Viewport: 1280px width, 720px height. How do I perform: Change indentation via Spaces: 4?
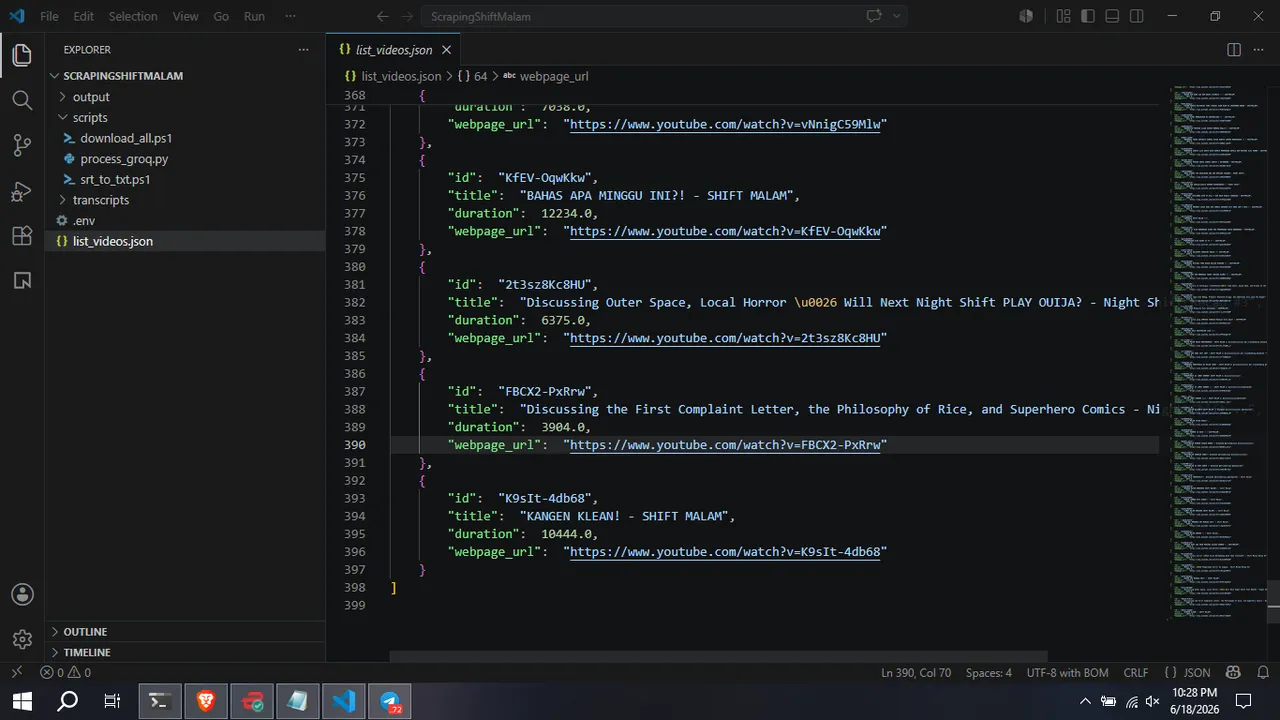(989, 673)
